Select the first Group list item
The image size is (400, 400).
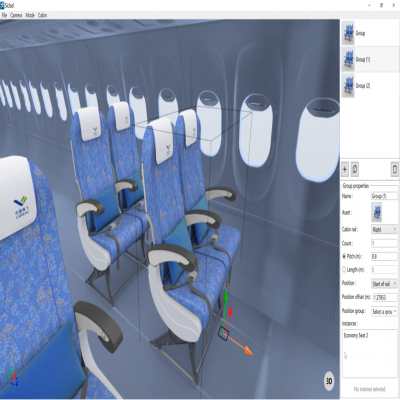pyautogui.click(x=369, y=33)
